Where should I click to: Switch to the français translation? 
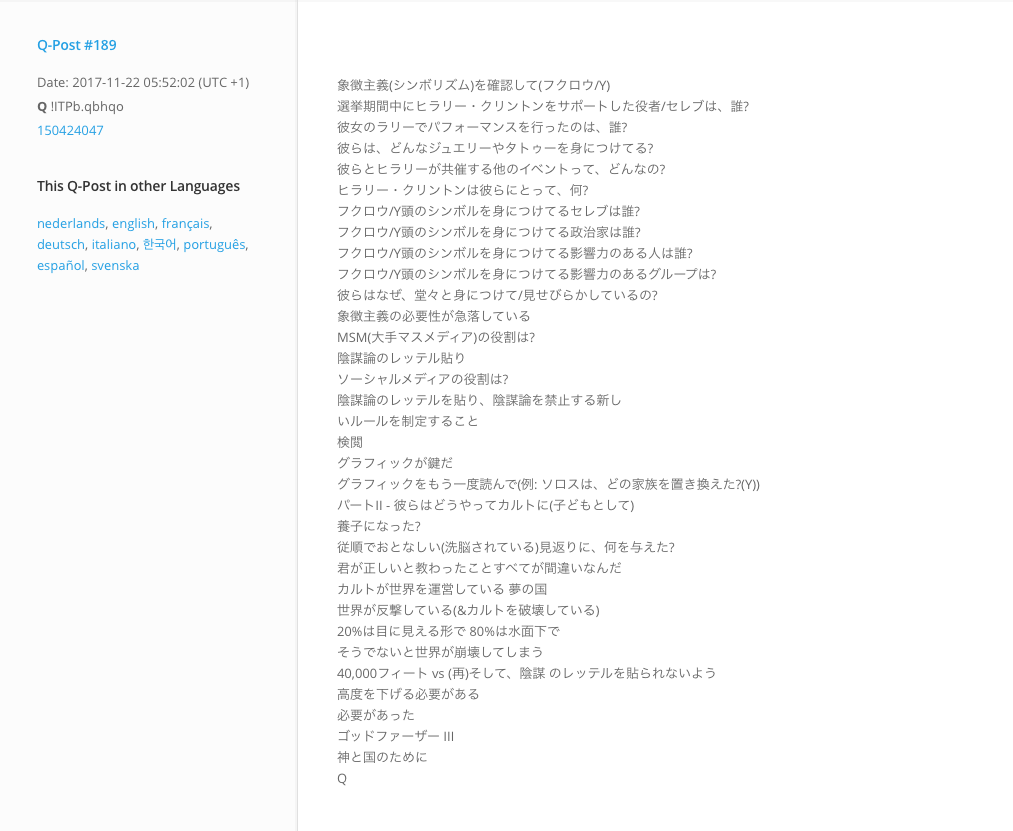tap(185, 224)
